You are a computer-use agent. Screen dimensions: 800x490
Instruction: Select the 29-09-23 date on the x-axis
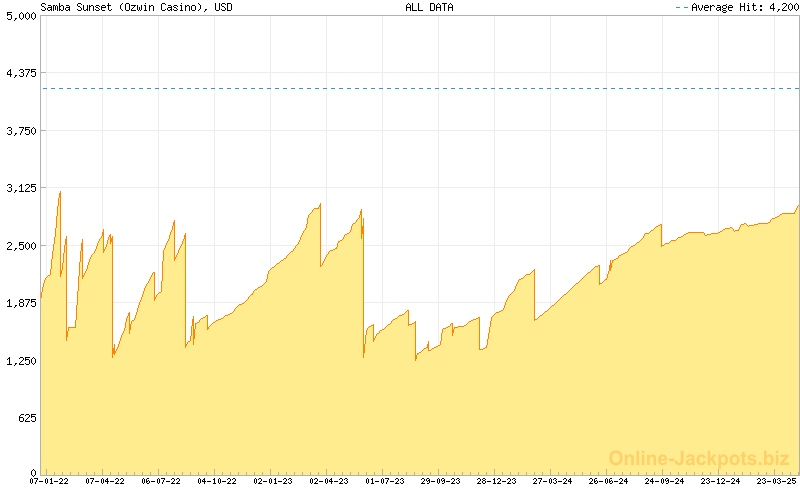(x=441, y=481)
